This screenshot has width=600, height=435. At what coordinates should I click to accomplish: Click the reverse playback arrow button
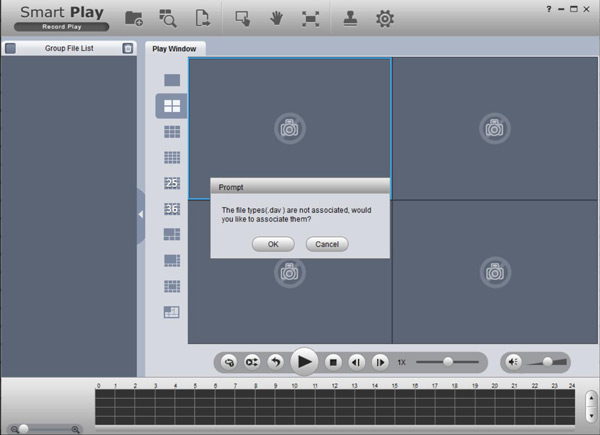coord(276,362)
